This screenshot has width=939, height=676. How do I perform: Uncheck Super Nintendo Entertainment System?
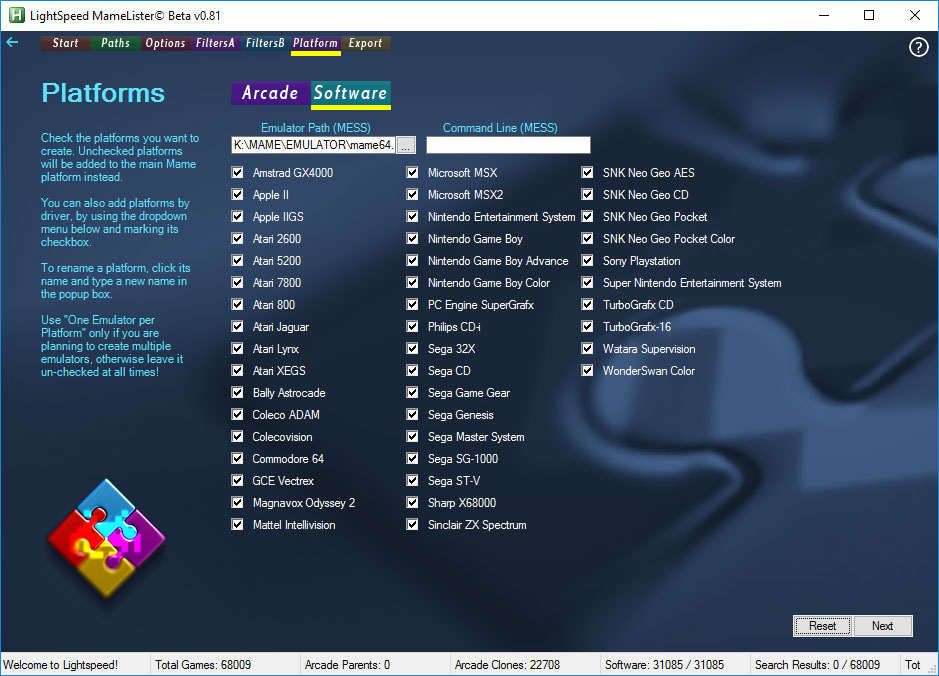coord(587,283)
